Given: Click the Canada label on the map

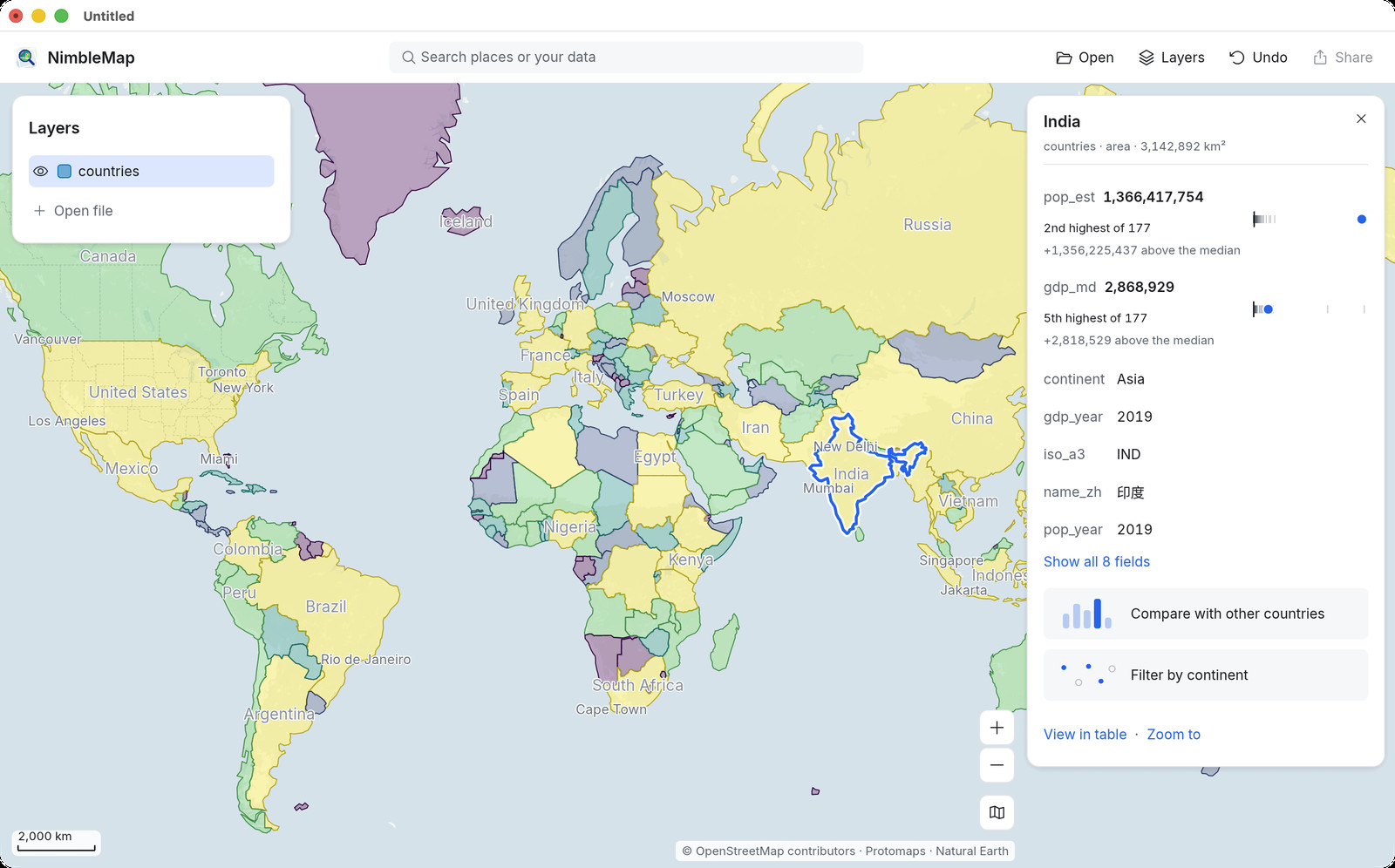Looking at the screenshot, I should coord(108,256).
